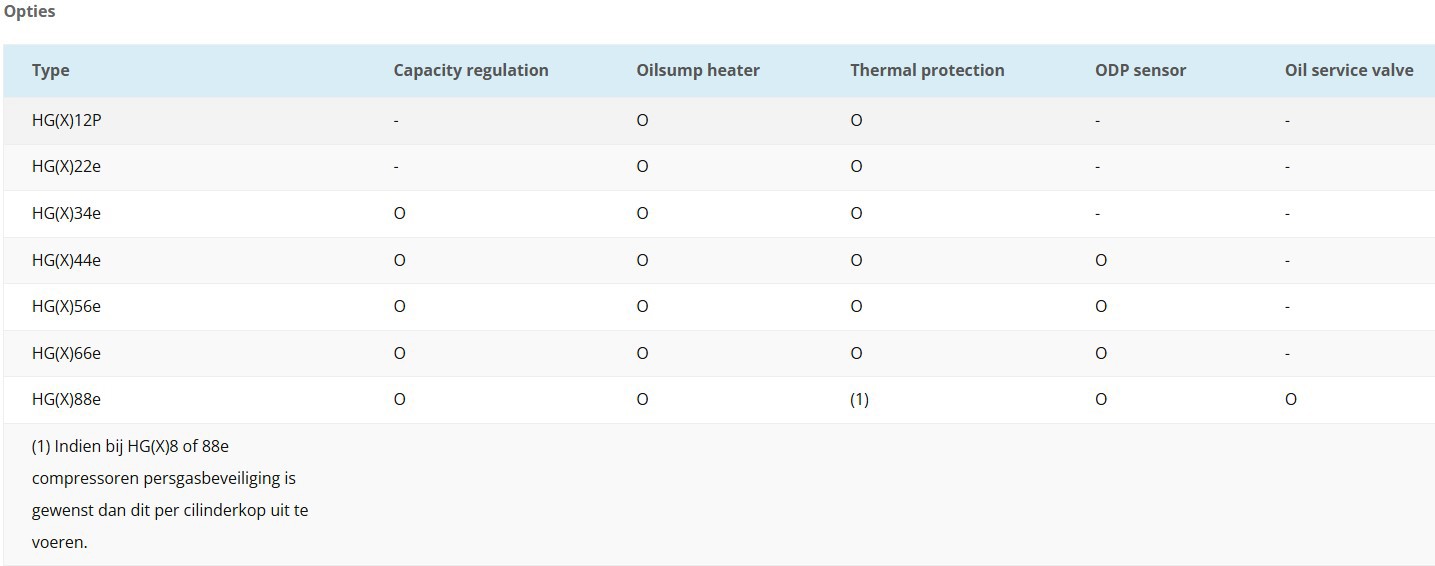This screenshot has height=566, width=1435.
Task: Select the Oilsump heater column header
Action: coord(698,70)
